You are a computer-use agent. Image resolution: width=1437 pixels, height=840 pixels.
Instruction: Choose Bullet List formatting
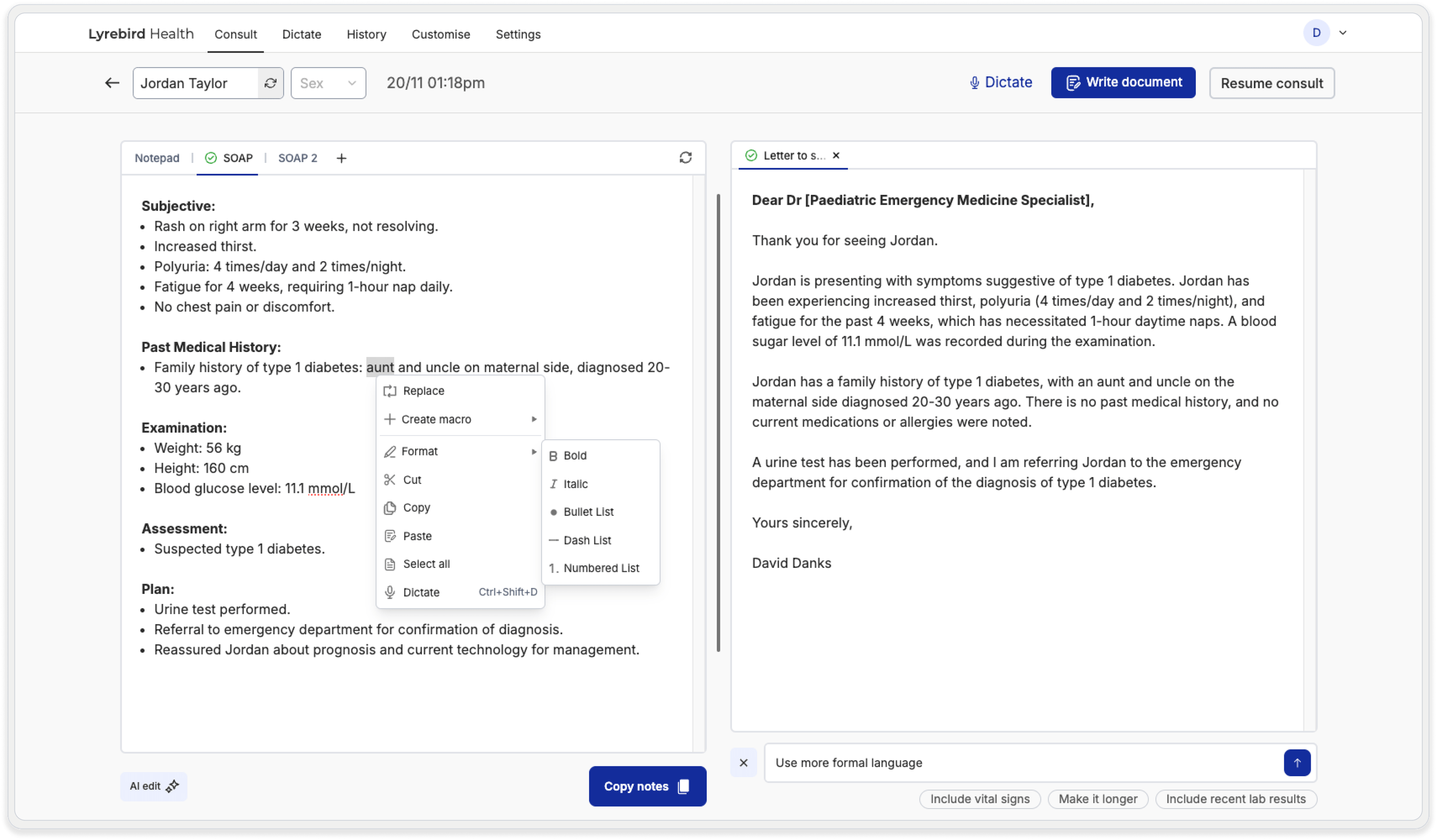pos(588,511)
